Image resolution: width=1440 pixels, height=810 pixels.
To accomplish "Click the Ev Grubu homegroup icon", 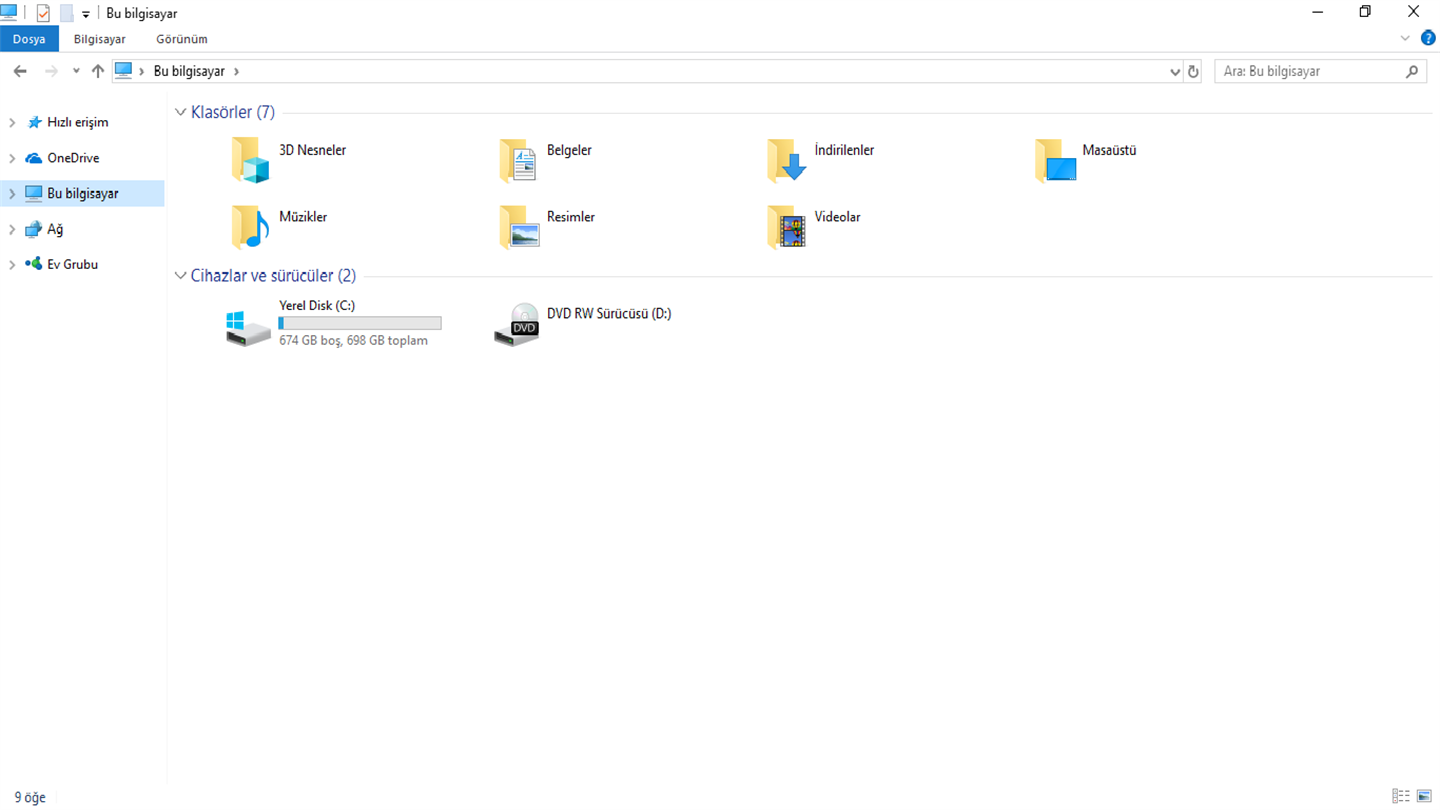I will (34, 264).
